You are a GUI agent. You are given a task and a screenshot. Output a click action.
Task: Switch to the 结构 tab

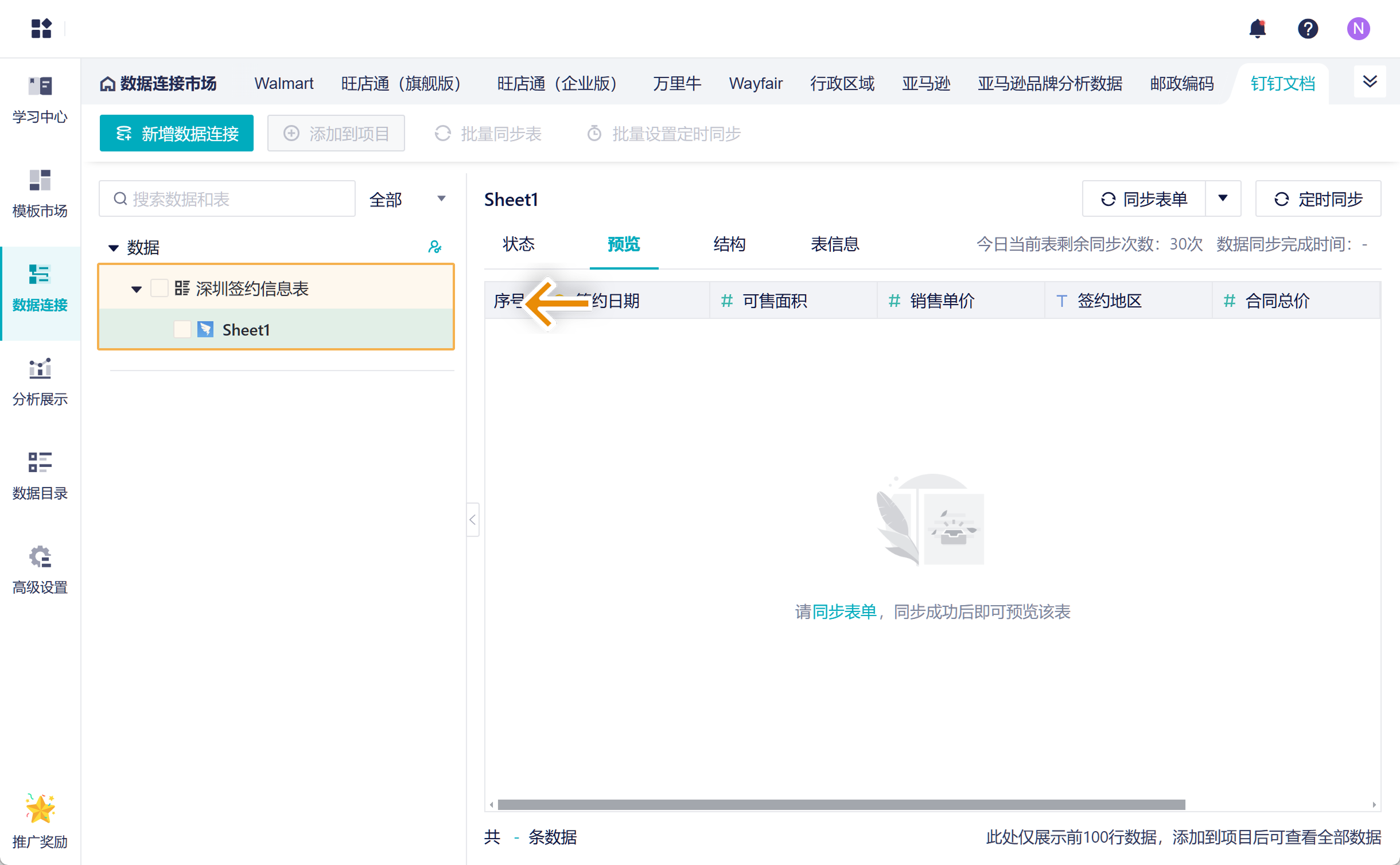(x=729, y=244)
